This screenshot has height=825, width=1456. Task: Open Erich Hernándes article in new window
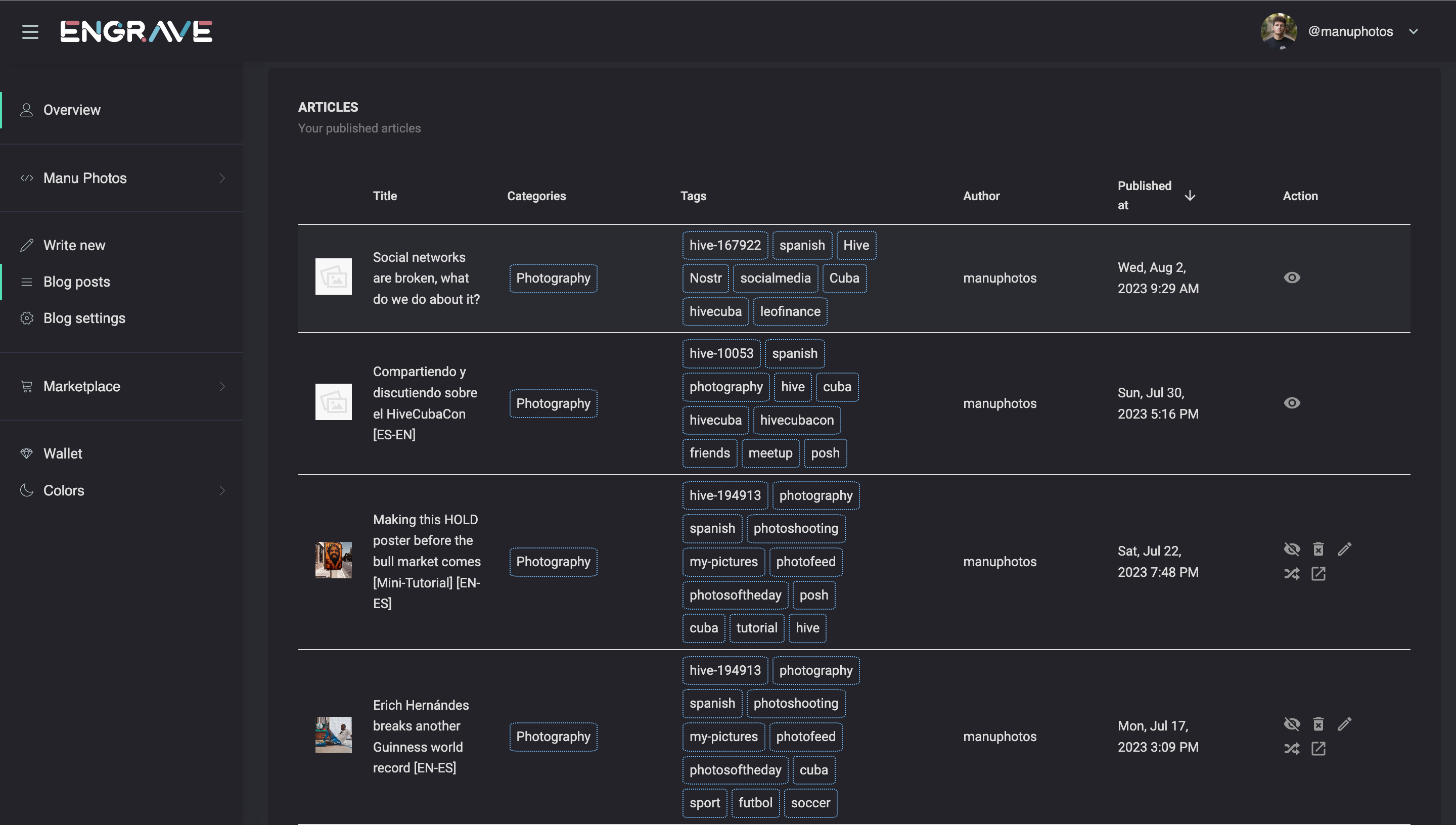pos(1318,749)
